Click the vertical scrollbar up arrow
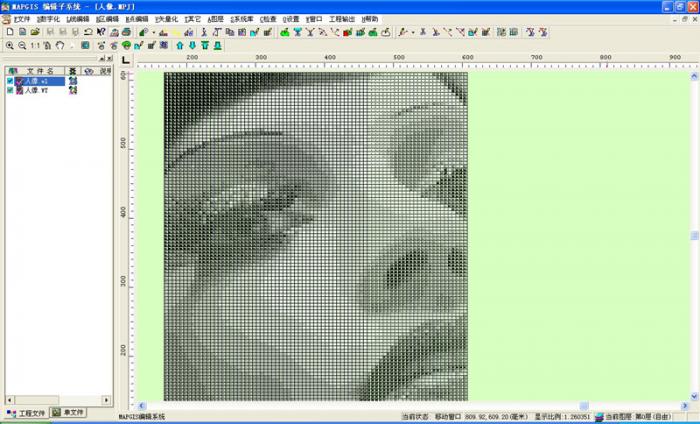This screenshot has height=424, width=700. coord(694,60)
